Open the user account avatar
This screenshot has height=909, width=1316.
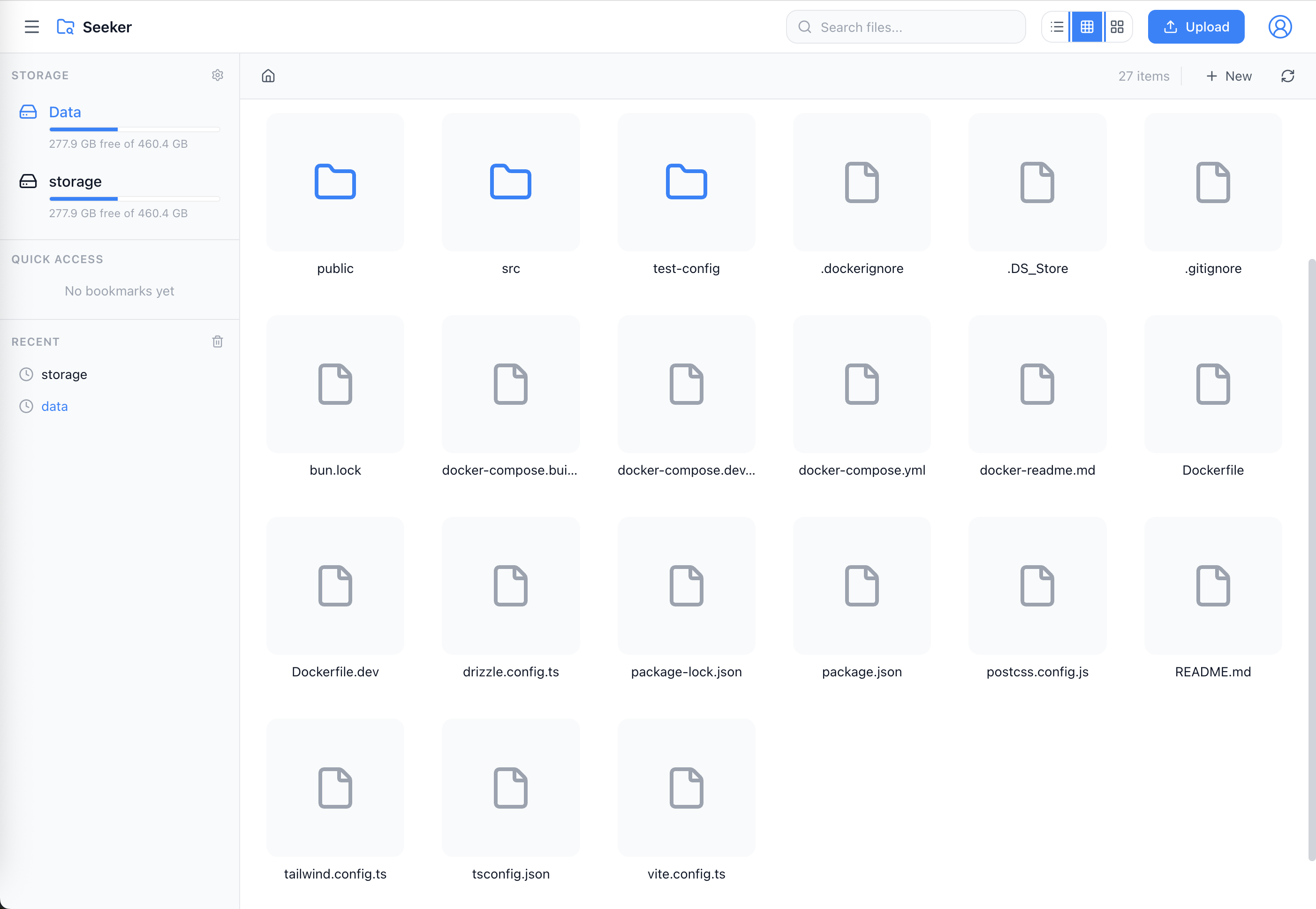click(x=1279, y=27)
